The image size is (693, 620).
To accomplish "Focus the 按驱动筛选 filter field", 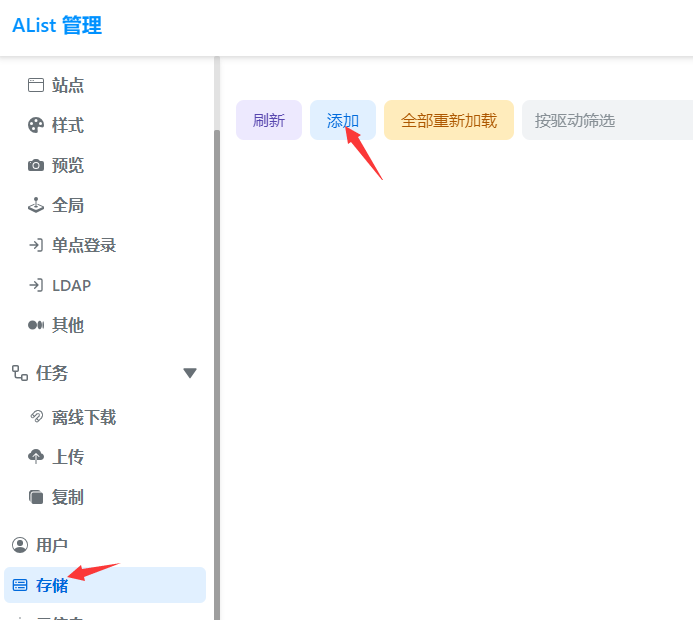I will 608,120.
